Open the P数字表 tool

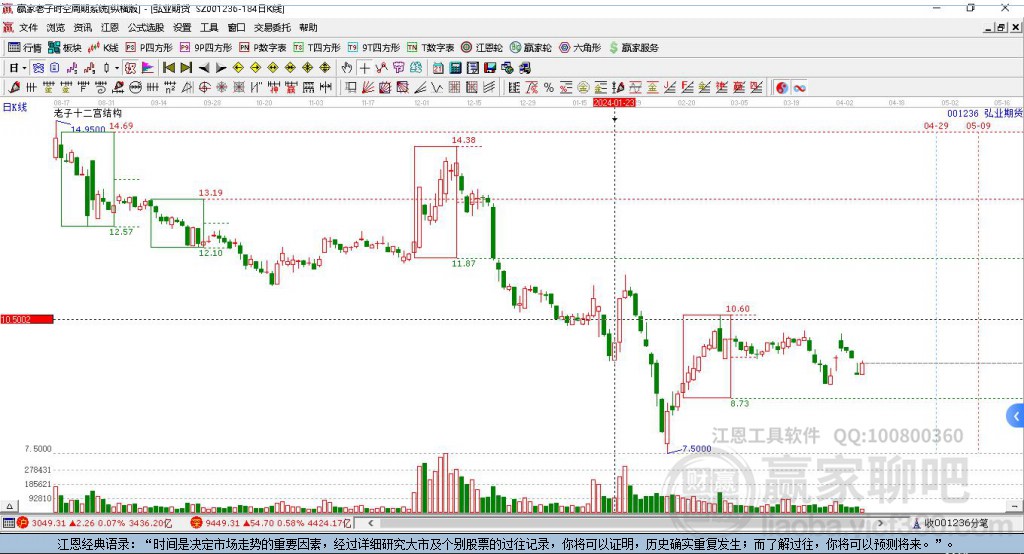click(x=263, y=48)
